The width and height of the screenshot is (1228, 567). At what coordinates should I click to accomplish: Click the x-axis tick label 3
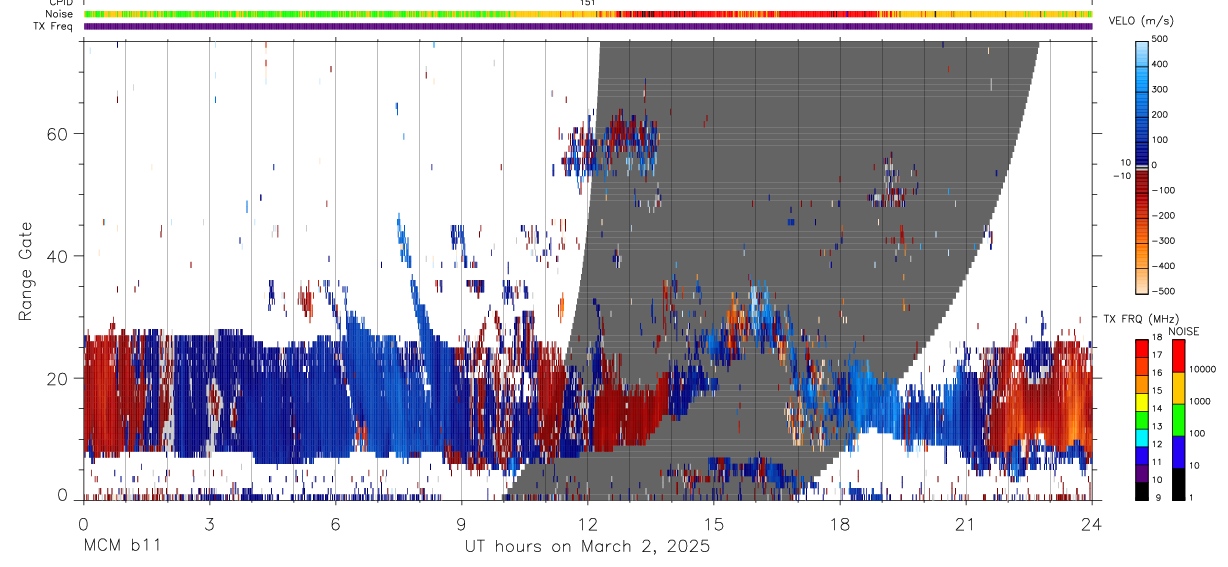click(209, 524)
